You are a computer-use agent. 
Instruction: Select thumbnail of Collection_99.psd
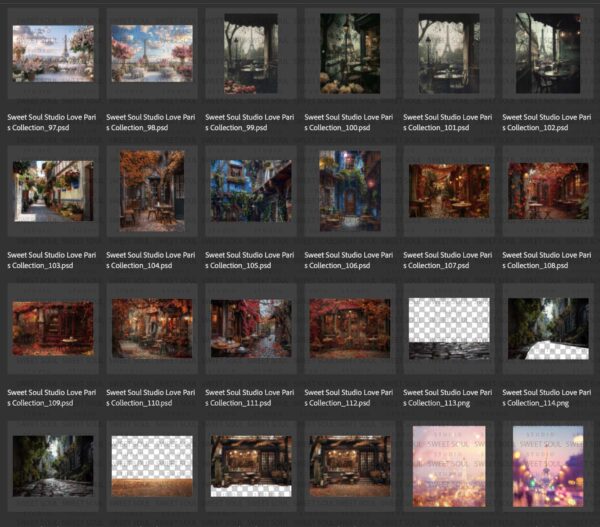click(x=251, y=54)
